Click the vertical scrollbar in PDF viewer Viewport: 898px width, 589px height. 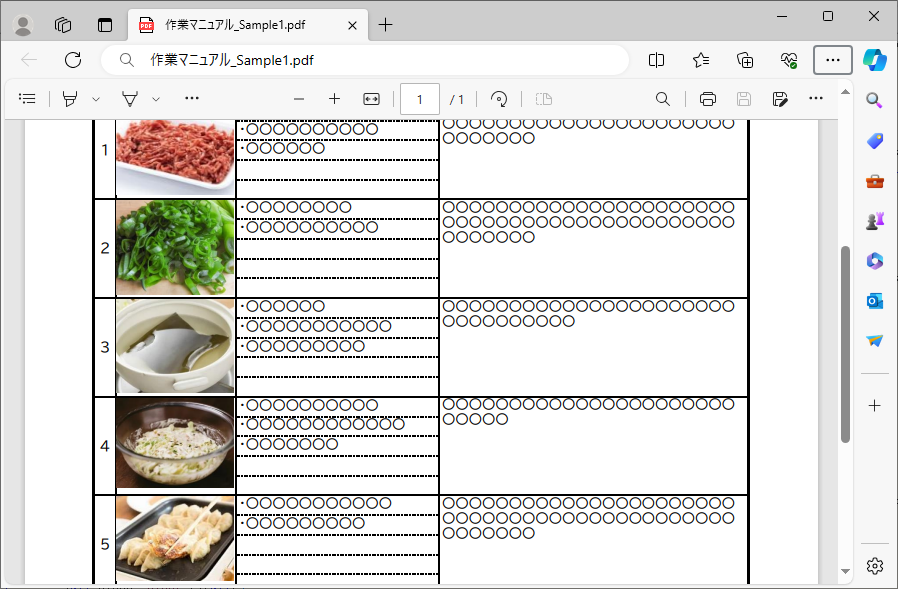(x=845, y=340)
